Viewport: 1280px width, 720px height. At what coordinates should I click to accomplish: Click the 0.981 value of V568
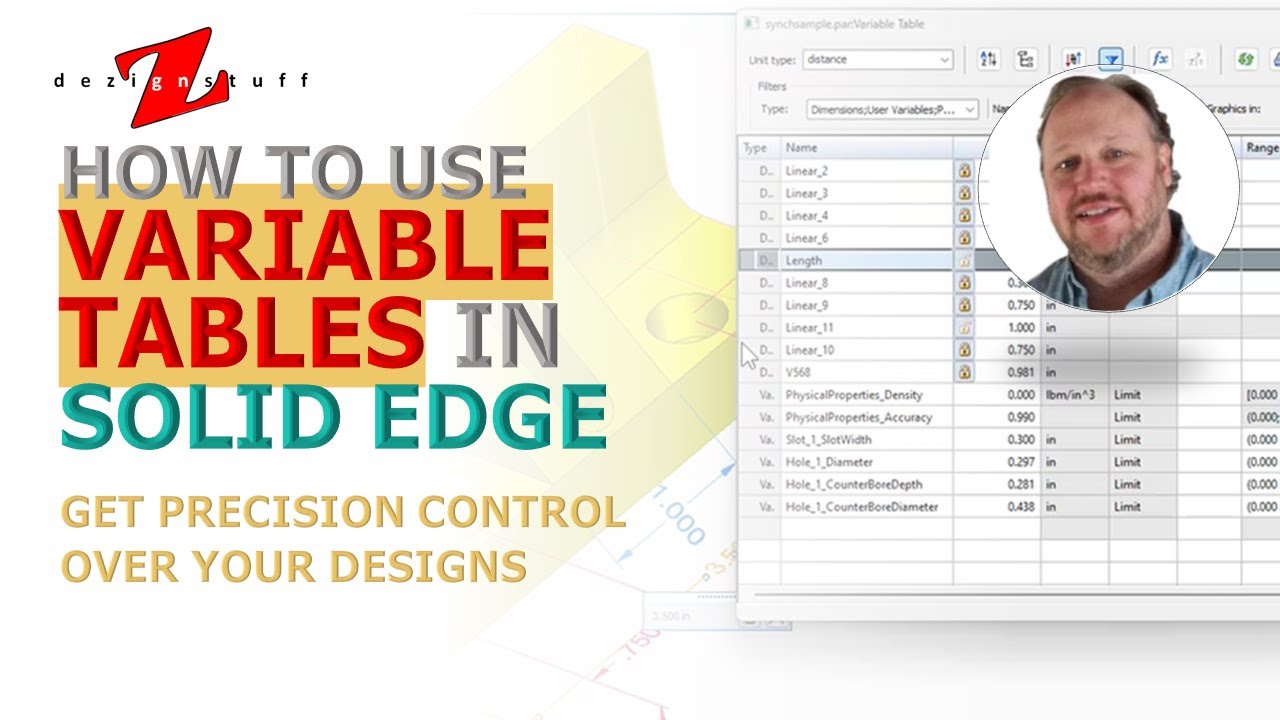1019,372
